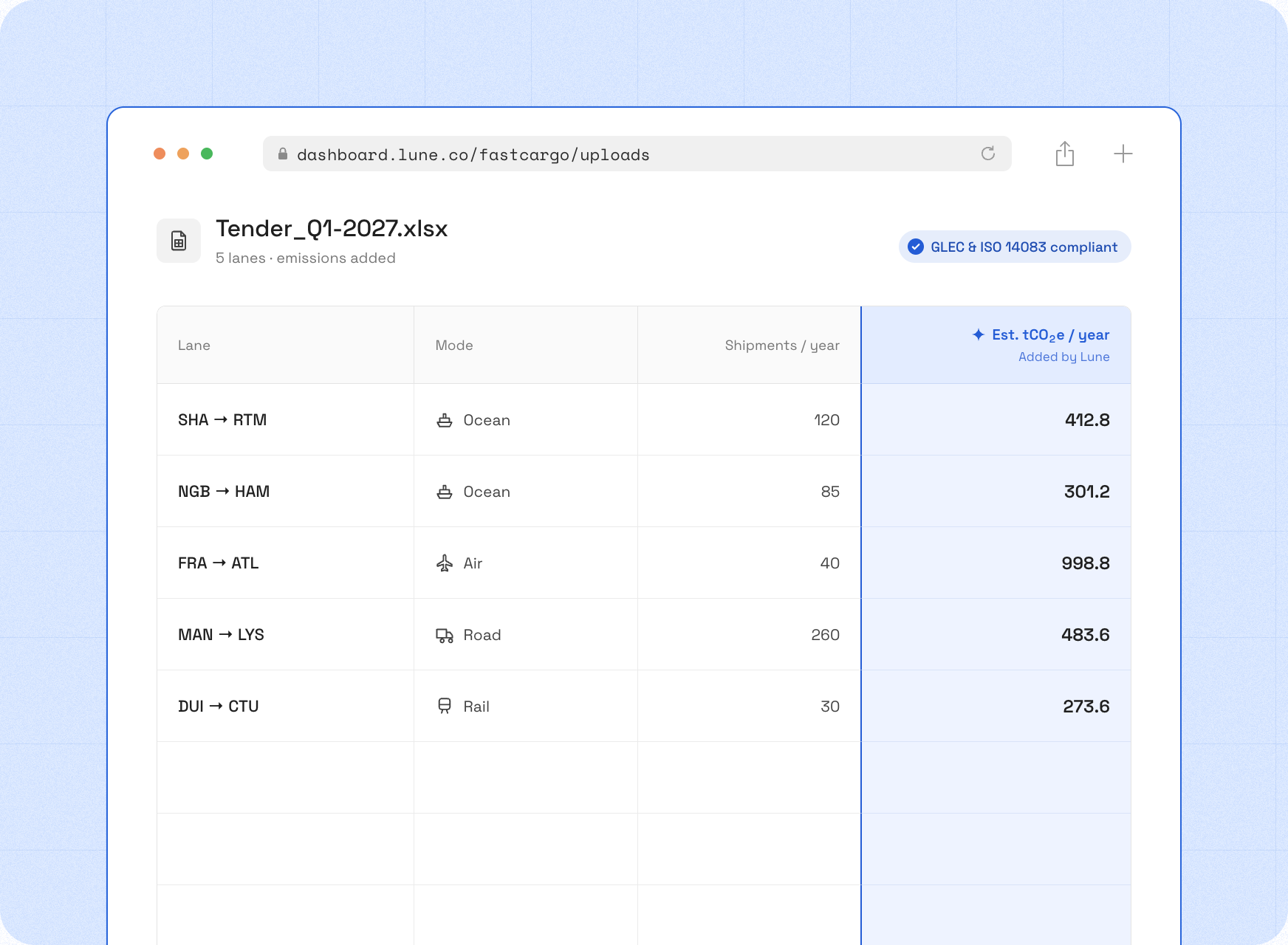Click the '5 lanes · emissions added' subtitle
Screen dimensions: 1288x945
pos(306,258)
